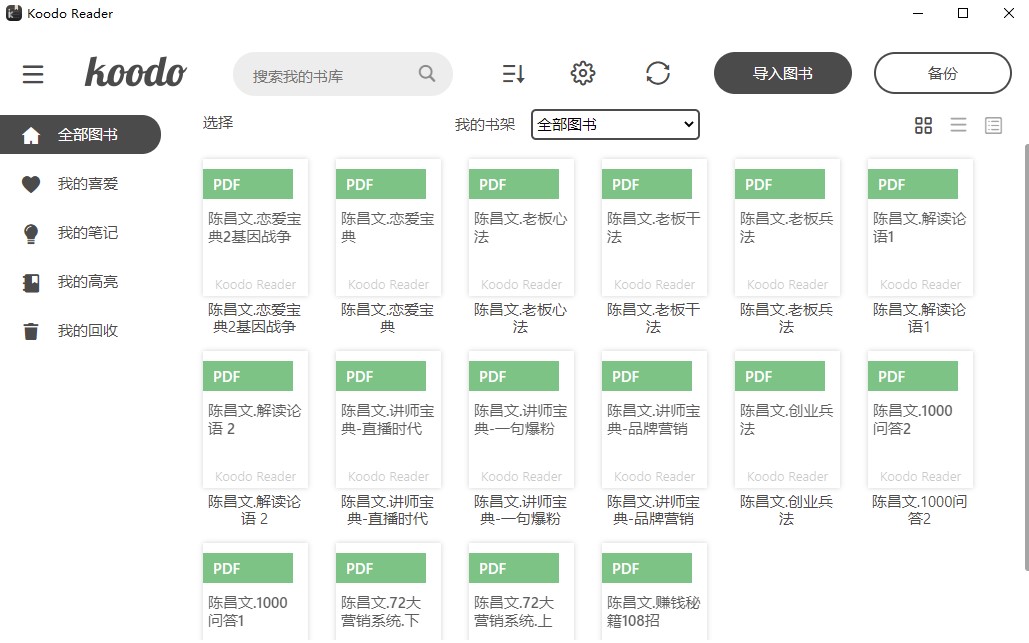The image size is (1029, 643).
Task: Click the highlighter book icon for 我的高亮
Action: pyautogui.click(x=31, y=283)
